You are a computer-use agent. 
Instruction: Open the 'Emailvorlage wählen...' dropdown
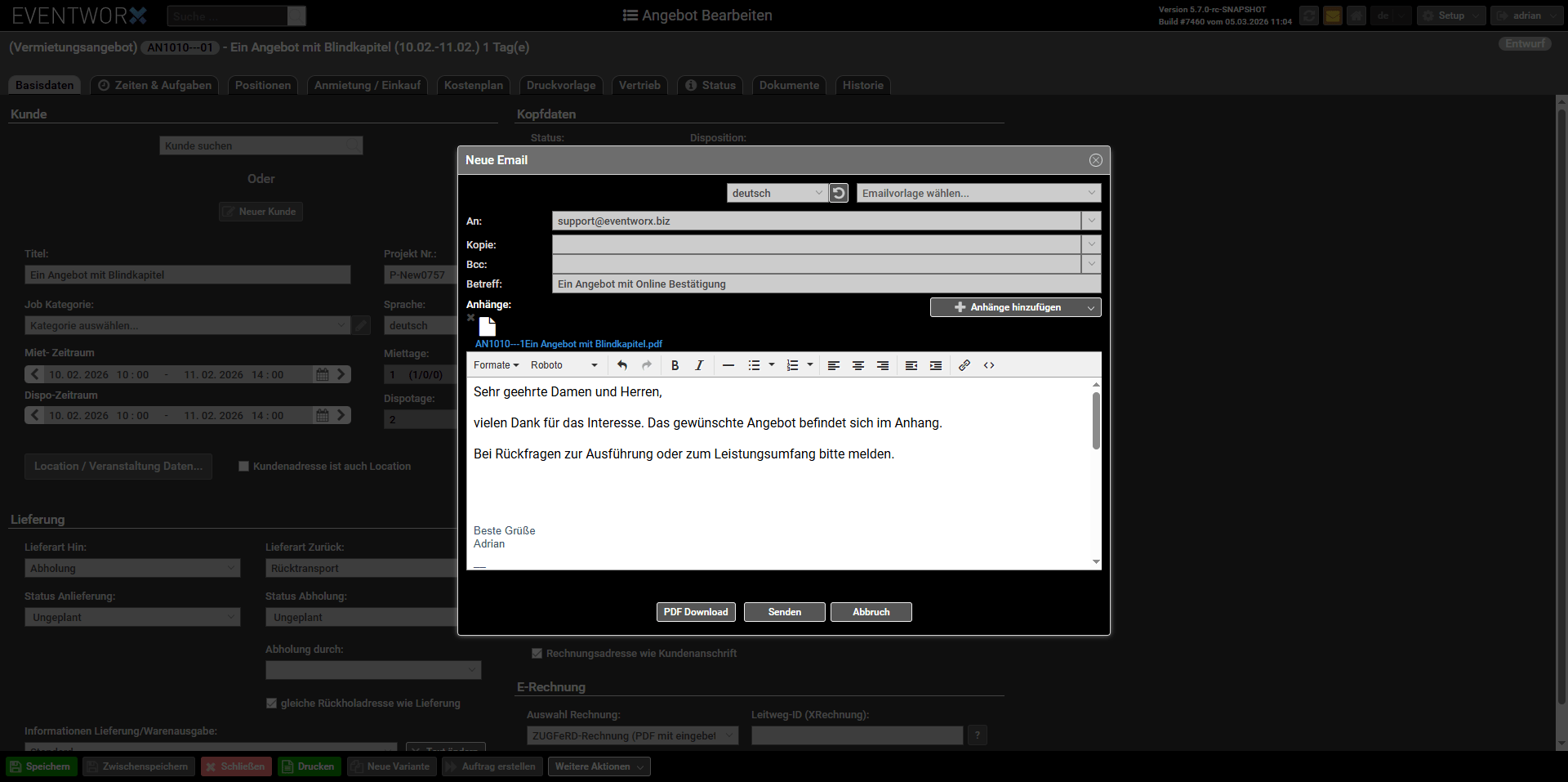click(x=978, y=193)
